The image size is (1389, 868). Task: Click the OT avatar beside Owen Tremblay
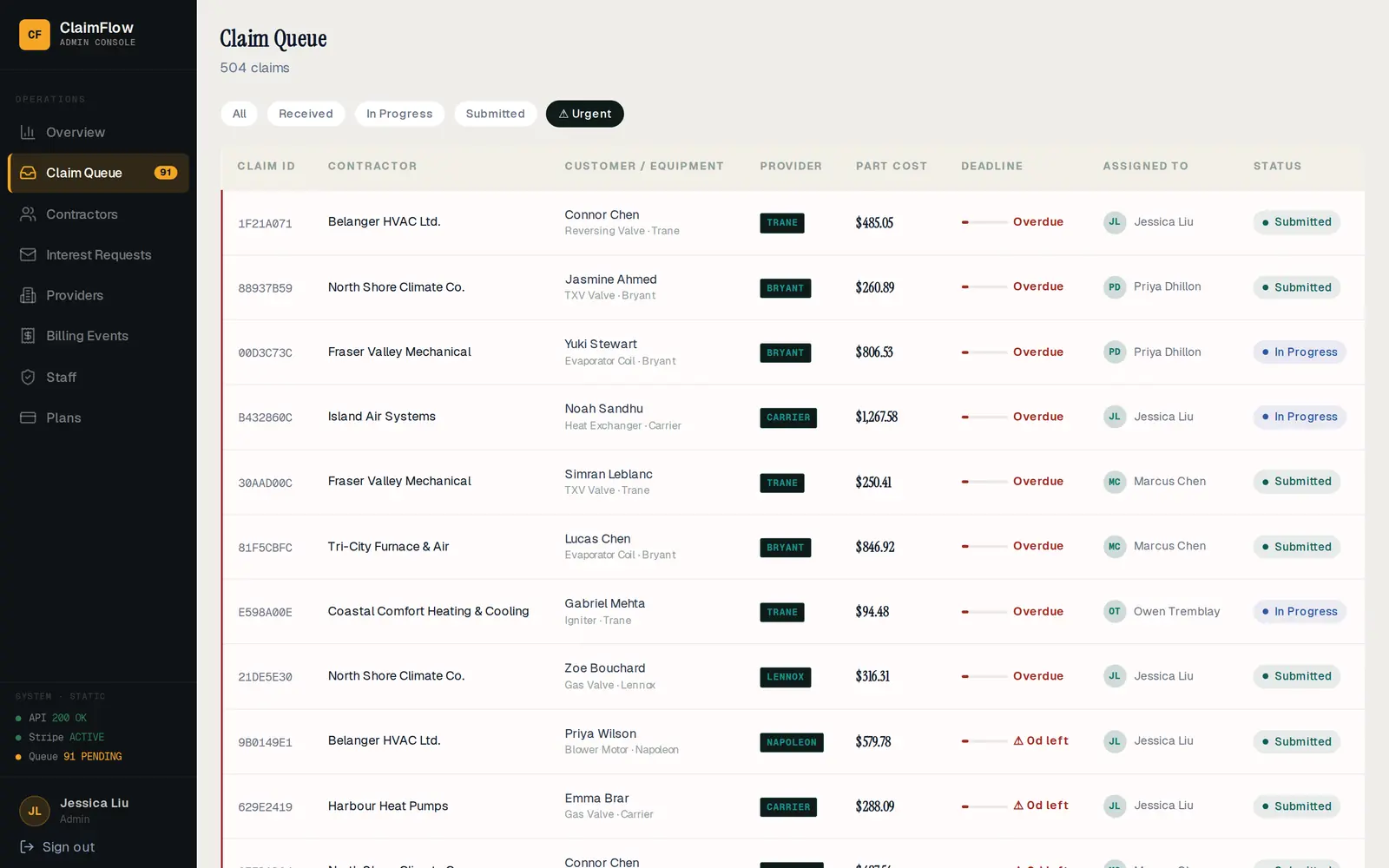point(1115,611)
